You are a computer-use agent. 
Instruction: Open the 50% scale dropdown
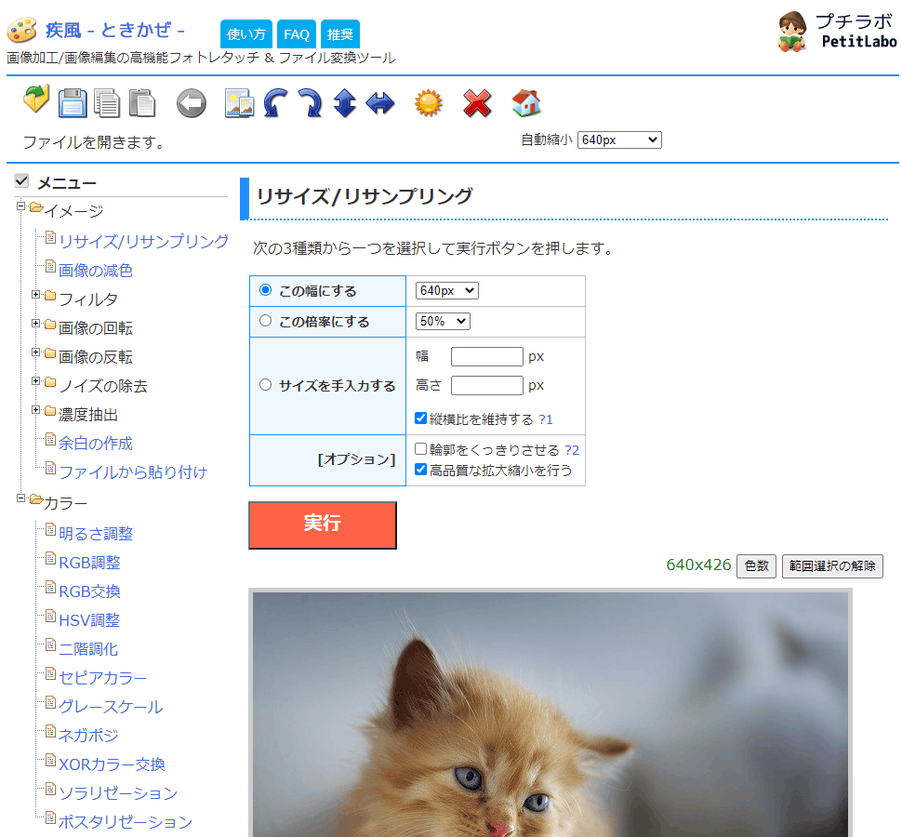443,321
